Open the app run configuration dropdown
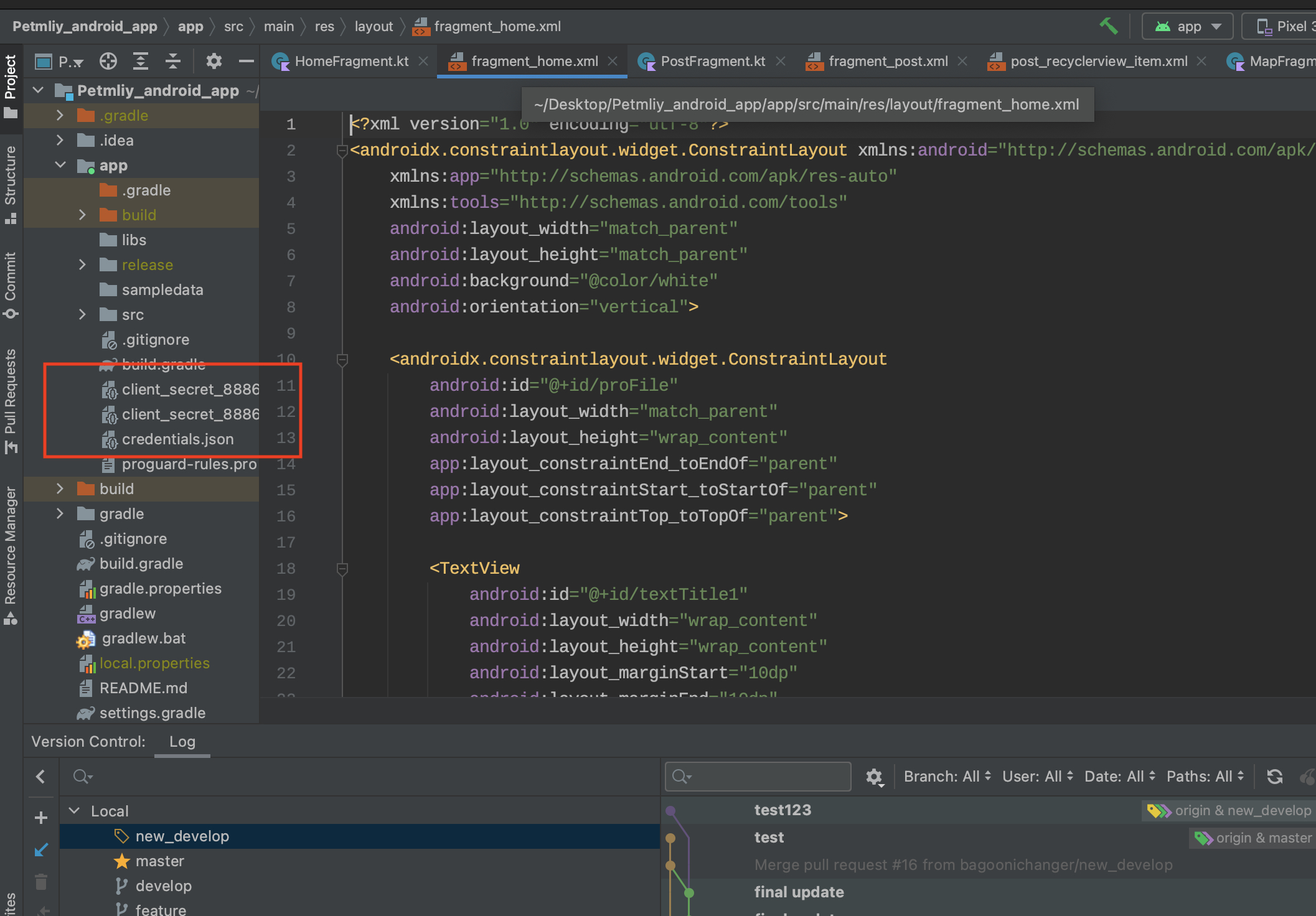Image resolution: width=1316 pixels, height=916 pixels. (x=1188, y=26)
